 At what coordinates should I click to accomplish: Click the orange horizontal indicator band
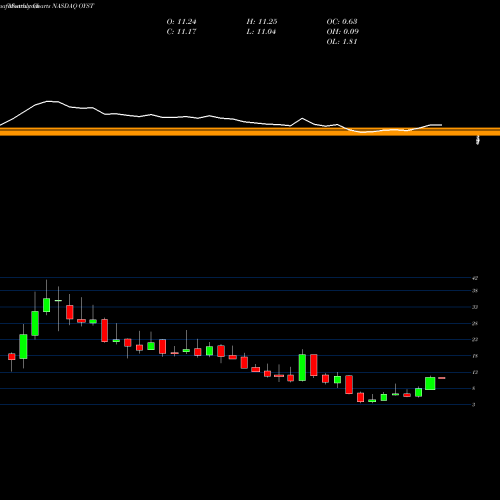click(250, 132)
